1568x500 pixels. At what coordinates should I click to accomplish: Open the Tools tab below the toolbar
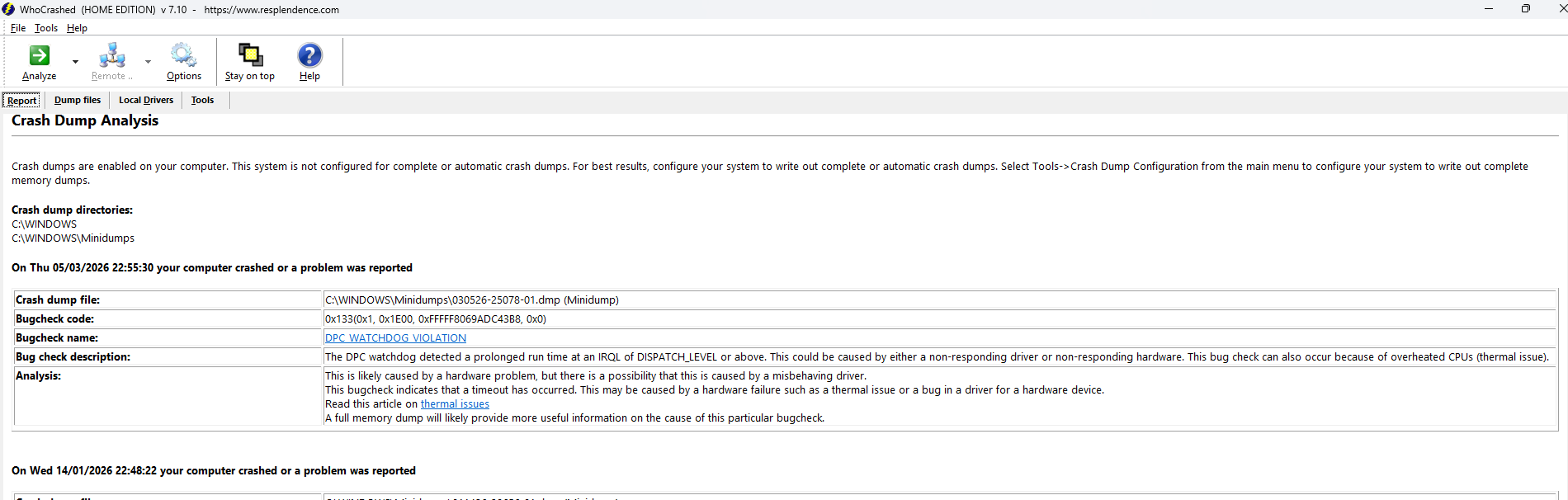(x=202, y=101)
